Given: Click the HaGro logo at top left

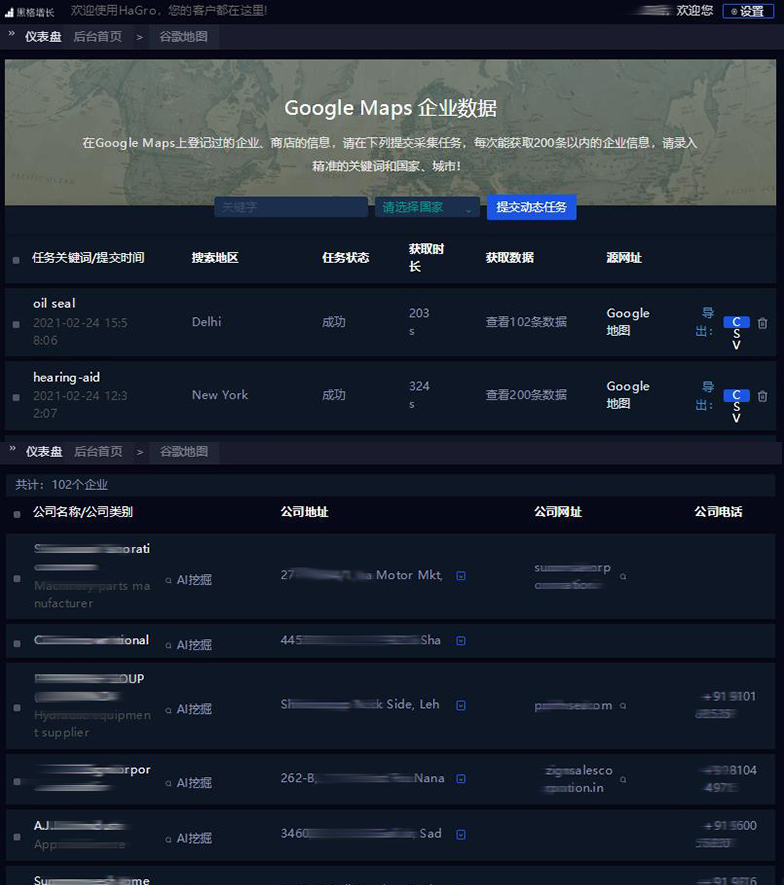Looking at the screenshot, I should (30, 11).
